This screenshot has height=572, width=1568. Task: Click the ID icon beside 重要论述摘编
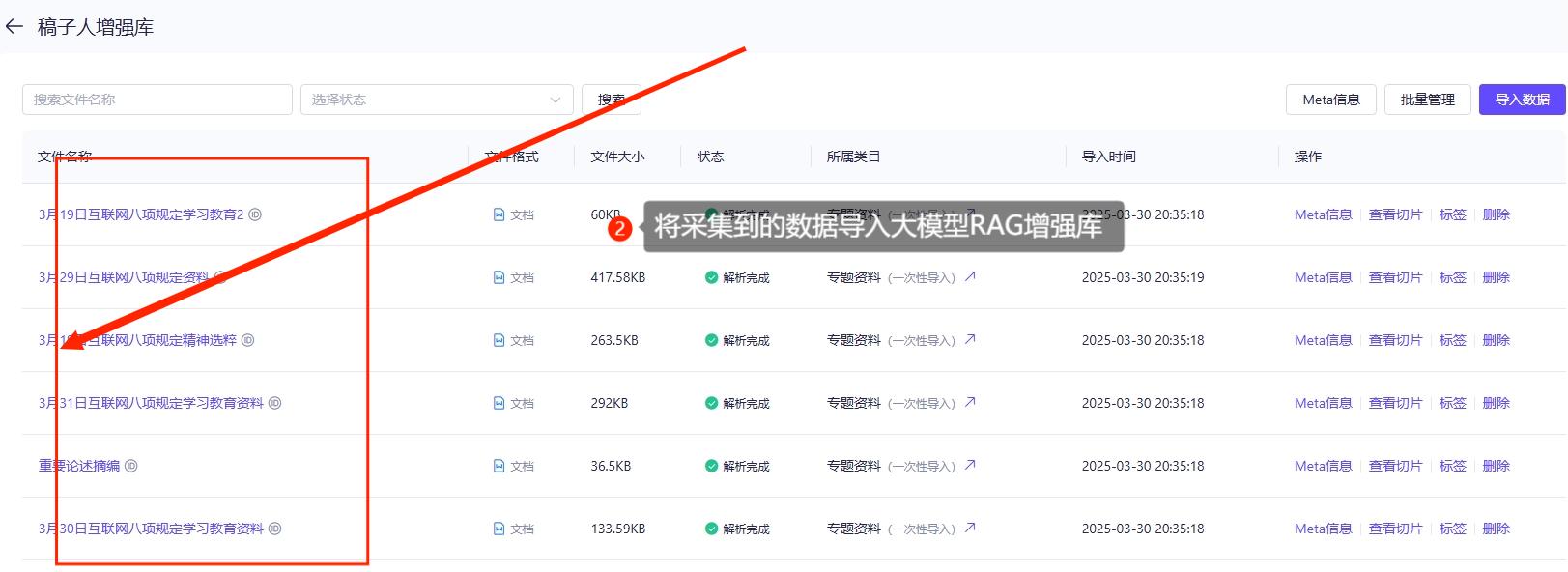click(x=131, y=466)
